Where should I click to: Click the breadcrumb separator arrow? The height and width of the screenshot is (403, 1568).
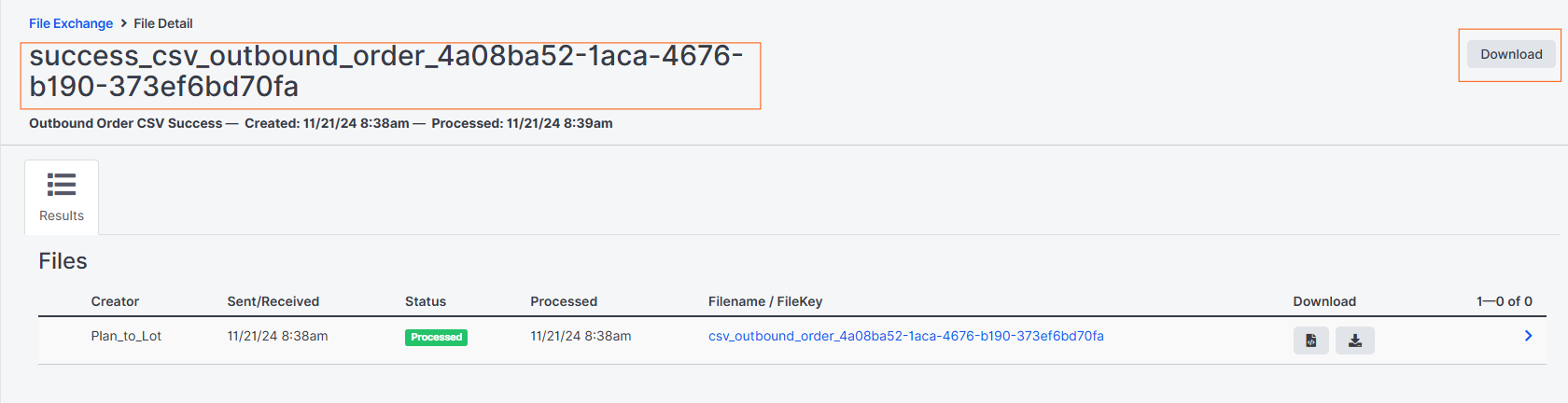[123, 23]
